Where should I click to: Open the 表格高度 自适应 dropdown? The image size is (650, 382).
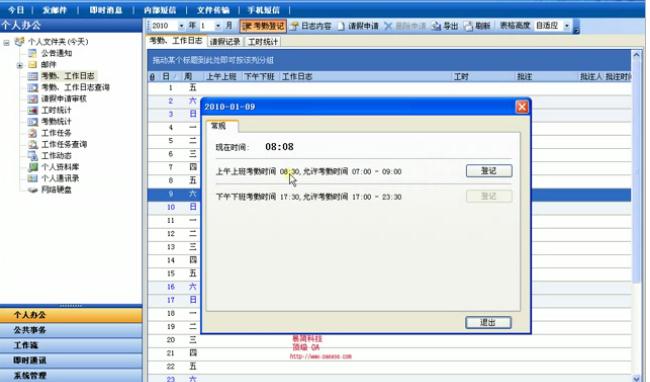point(566,26)
